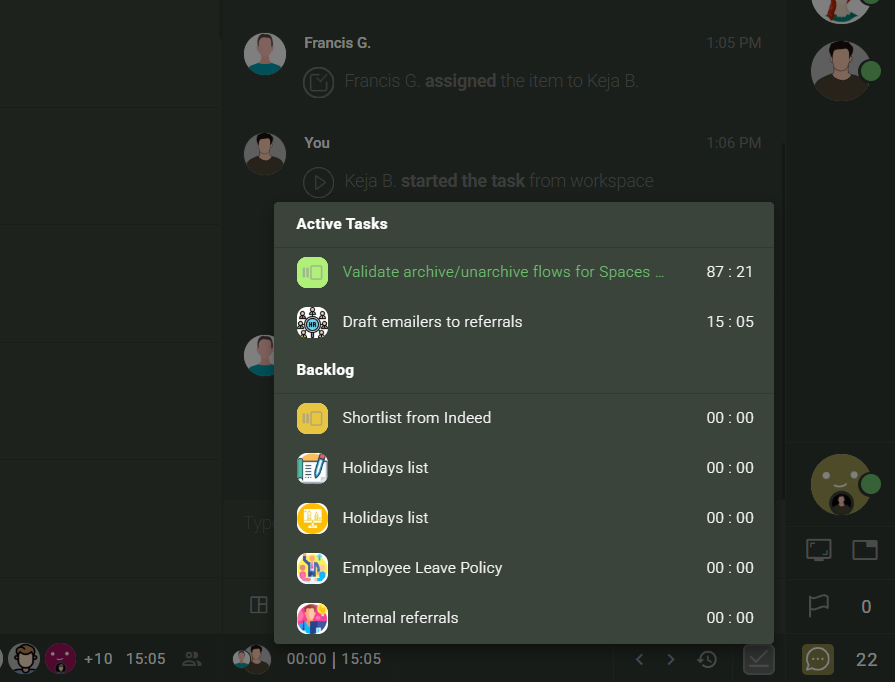Click the green Validate archive task icon
The width and height of the screenshot is (895, 682).
coord(313,272)
